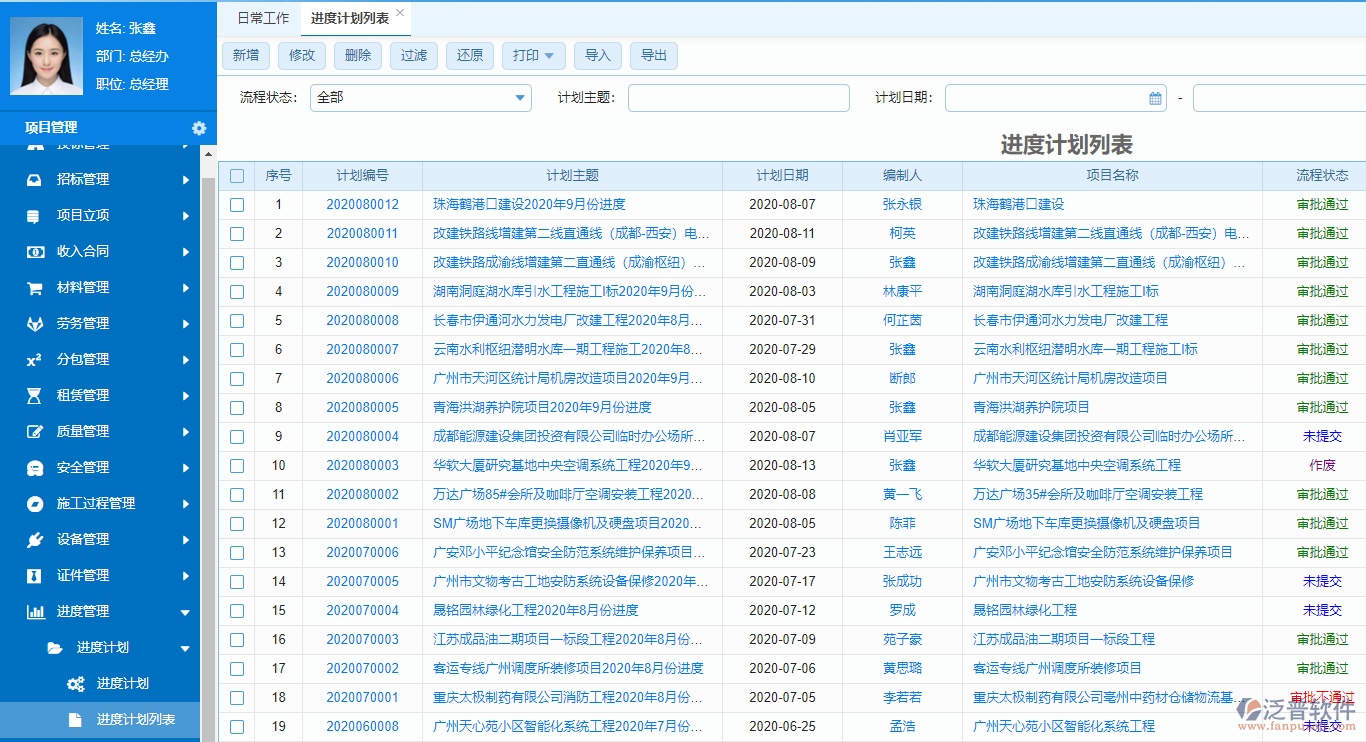Image resolution: width=1366 pixels, height=742 pixels.
Task: Open the 项目管理 settings gear icon
Action: (198, 128)
